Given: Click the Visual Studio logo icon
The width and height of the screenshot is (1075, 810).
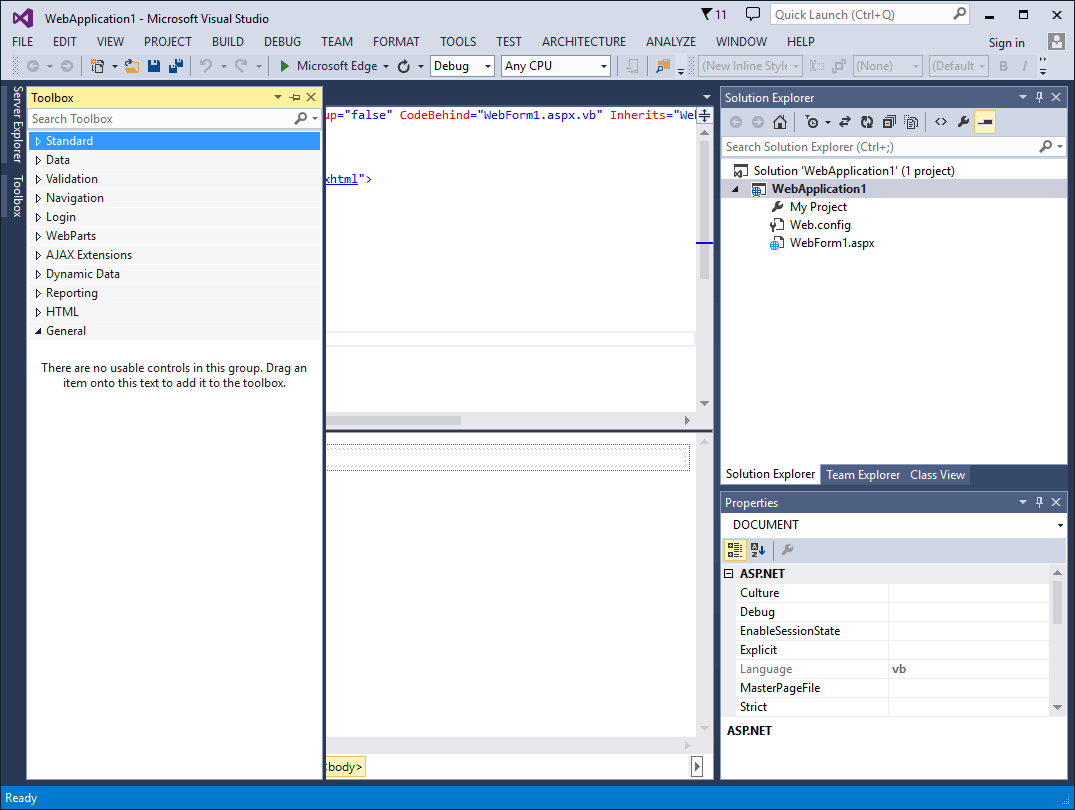Looking at the screenshot, I should coord(23,18).
